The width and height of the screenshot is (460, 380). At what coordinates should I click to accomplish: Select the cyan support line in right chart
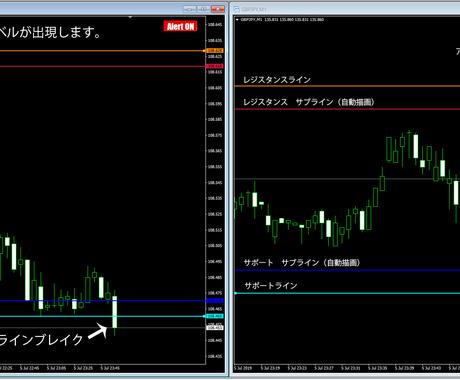[x=347, y=293]
